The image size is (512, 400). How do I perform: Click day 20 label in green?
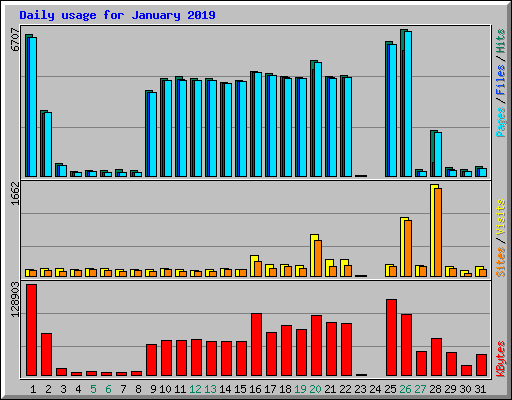pos(315,389)
